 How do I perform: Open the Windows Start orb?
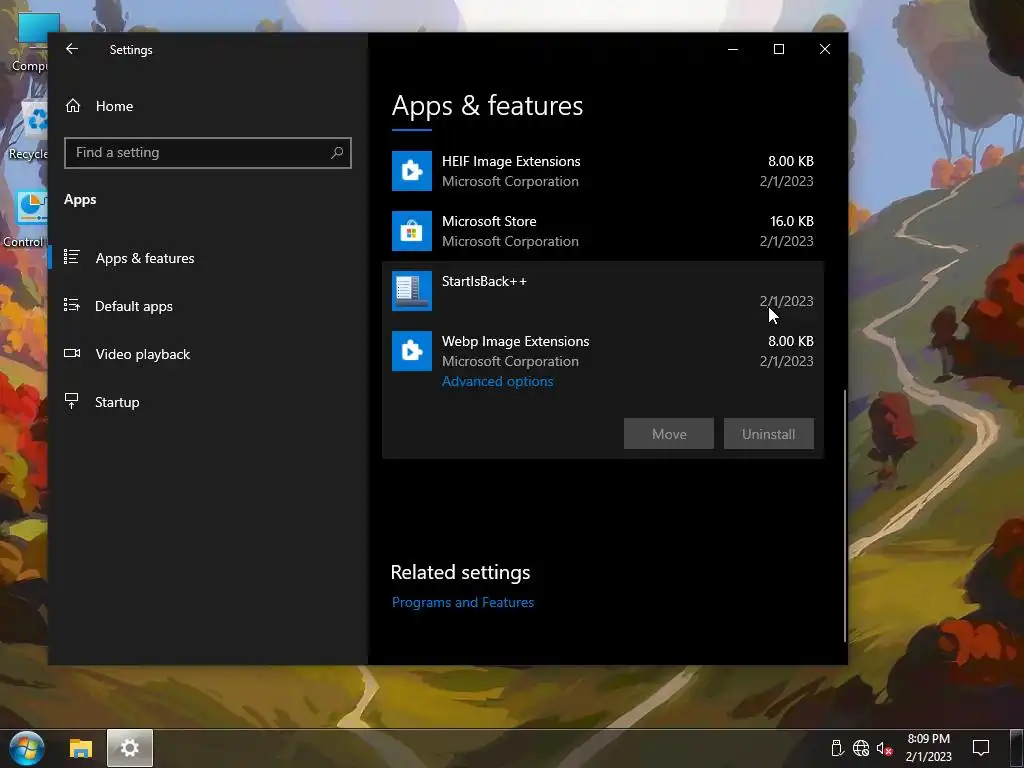tap(27, 748)
